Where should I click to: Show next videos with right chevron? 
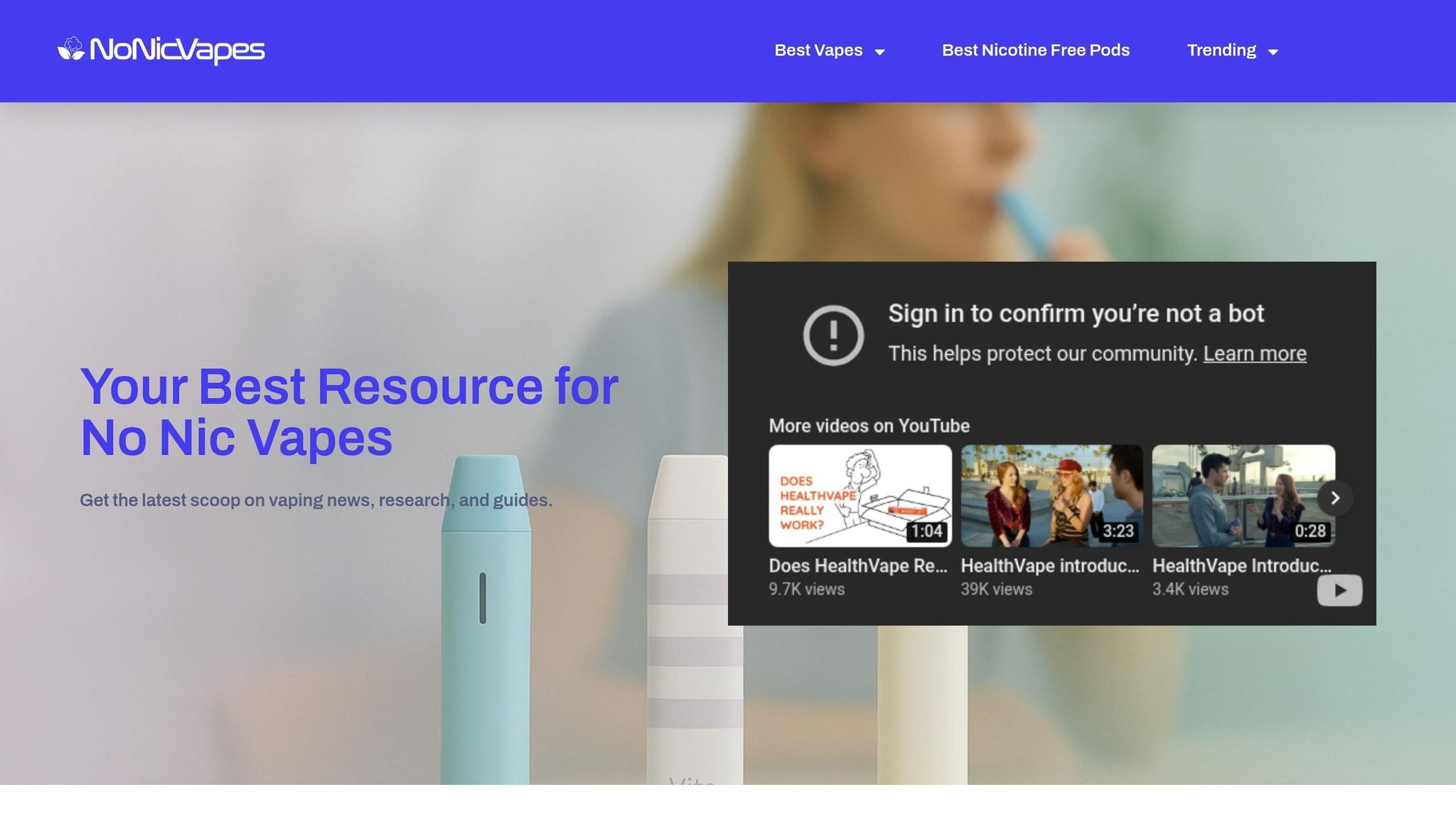click(x=1334, y=498)
